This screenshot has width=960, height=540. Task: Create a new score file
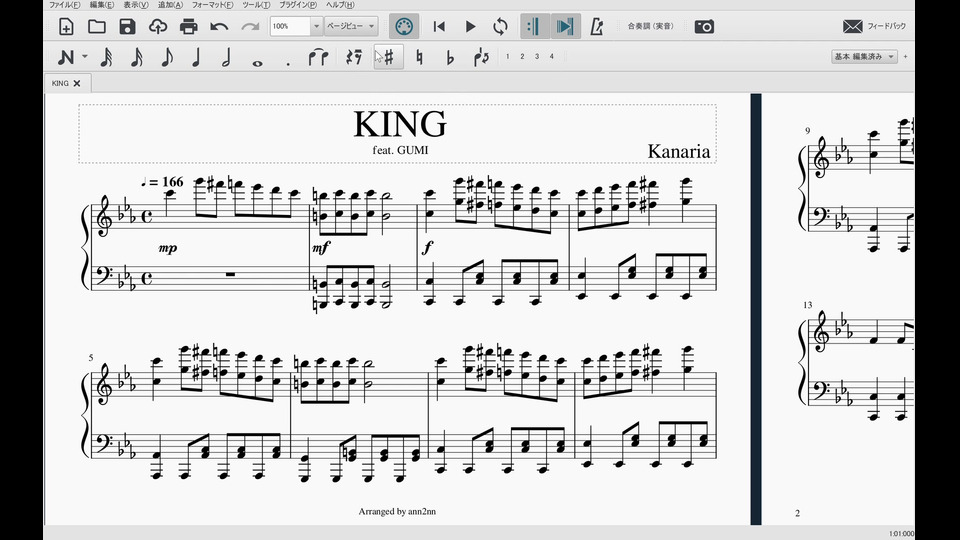[x=66, y=26]
